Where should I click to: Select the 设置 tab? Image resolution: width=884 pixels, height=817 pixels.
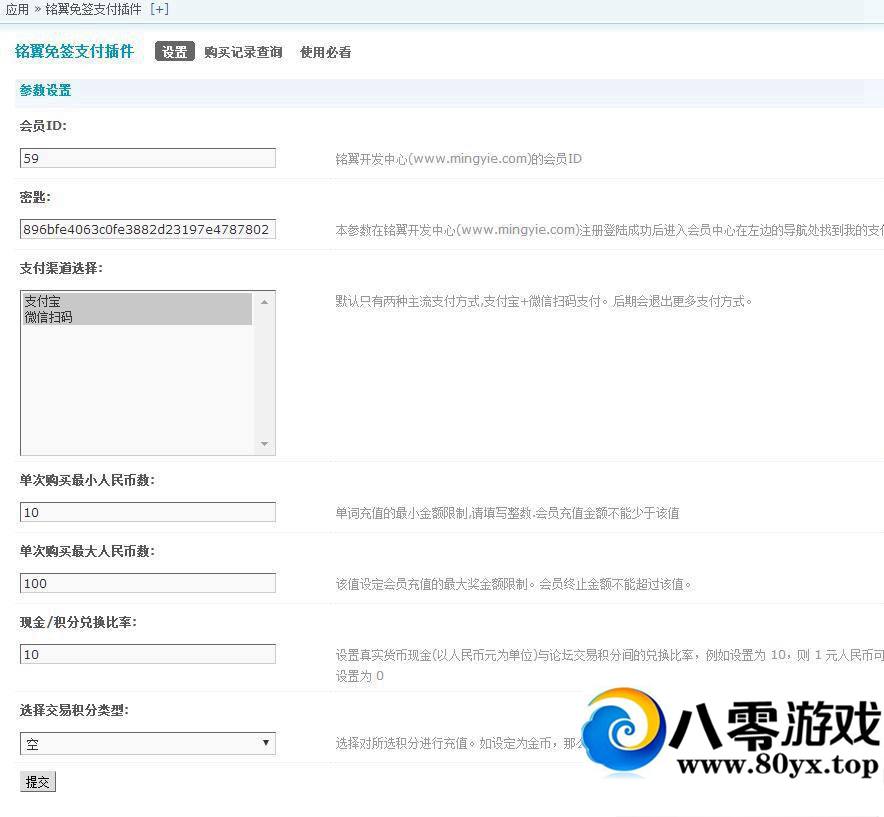coord(174,51)
